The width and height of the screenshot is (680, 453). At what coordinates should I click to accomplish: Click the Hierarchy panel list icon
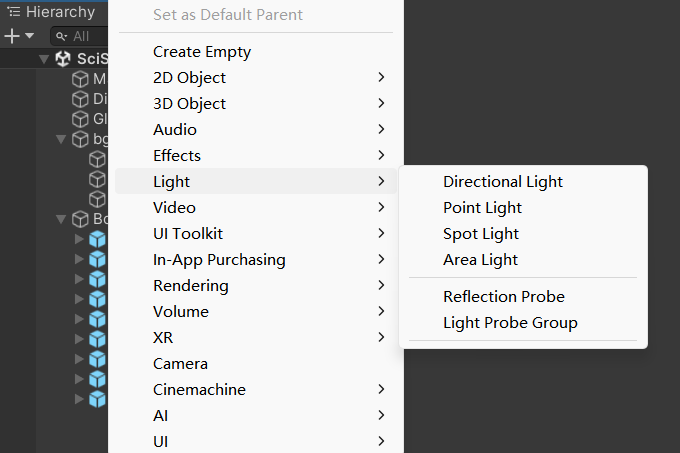click(14, 13)
